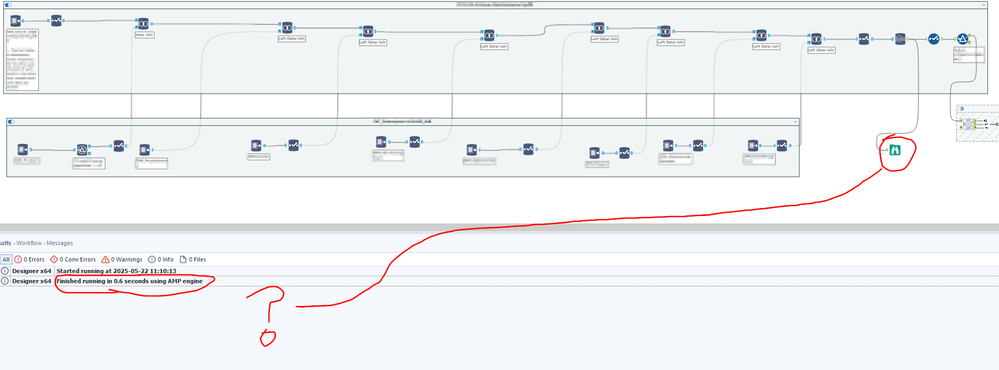The width and height of the screenshot is (999, 370).
Task: Click the round-icon tool after the bottom container's first input
Action: click(82, 150)
